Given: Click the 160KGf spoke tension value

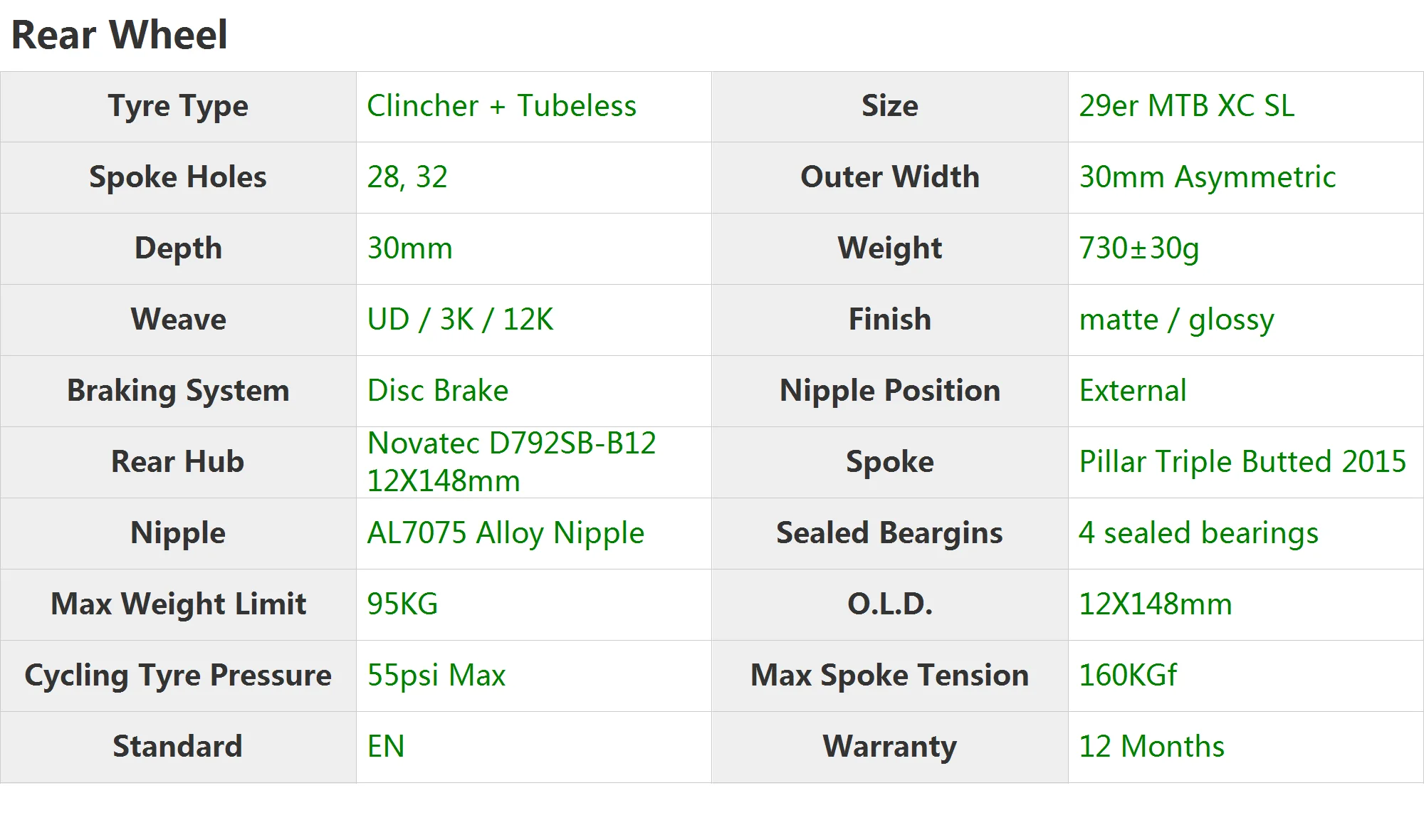Looking at the screenshot, I should coord(1127,676).
